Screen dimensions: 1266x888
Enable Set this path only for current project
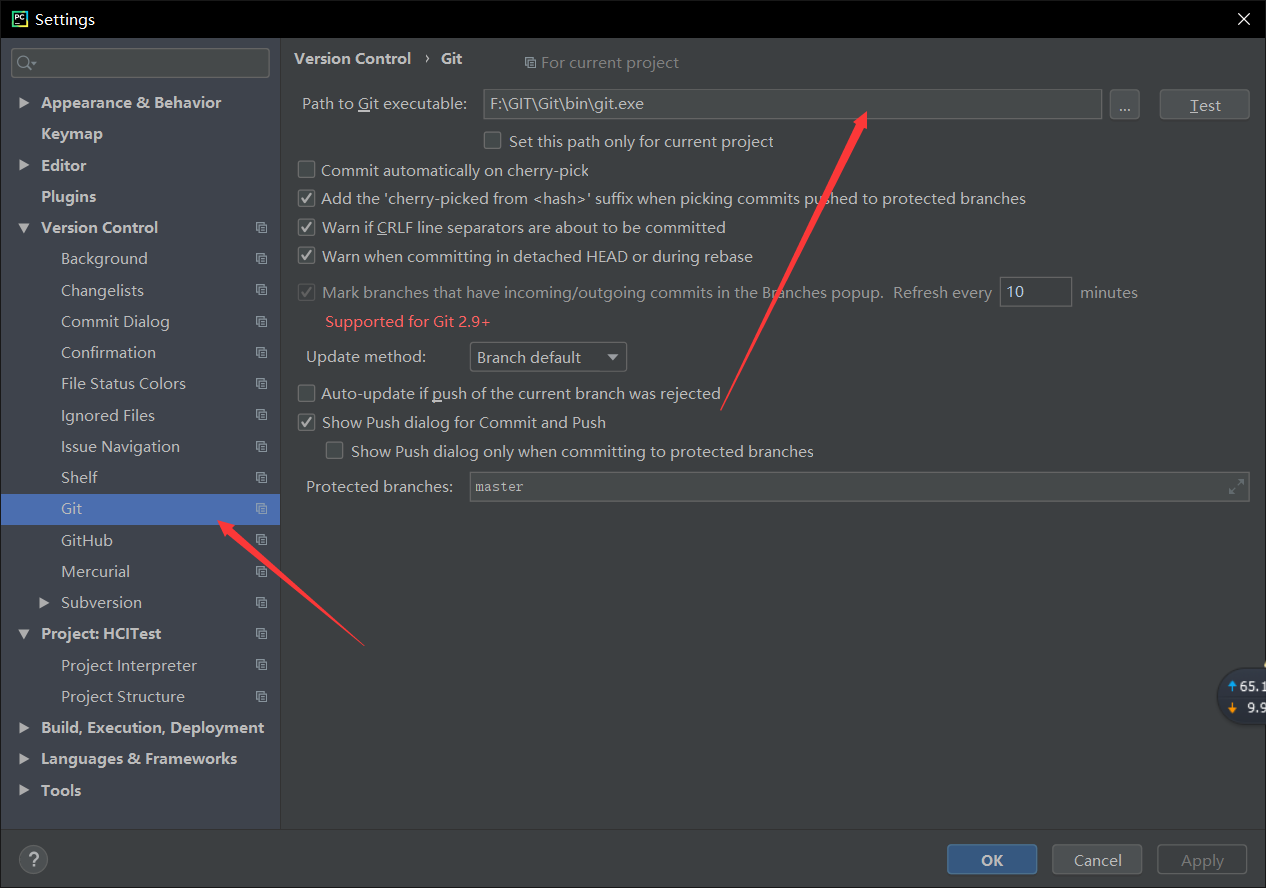point(492,141)
